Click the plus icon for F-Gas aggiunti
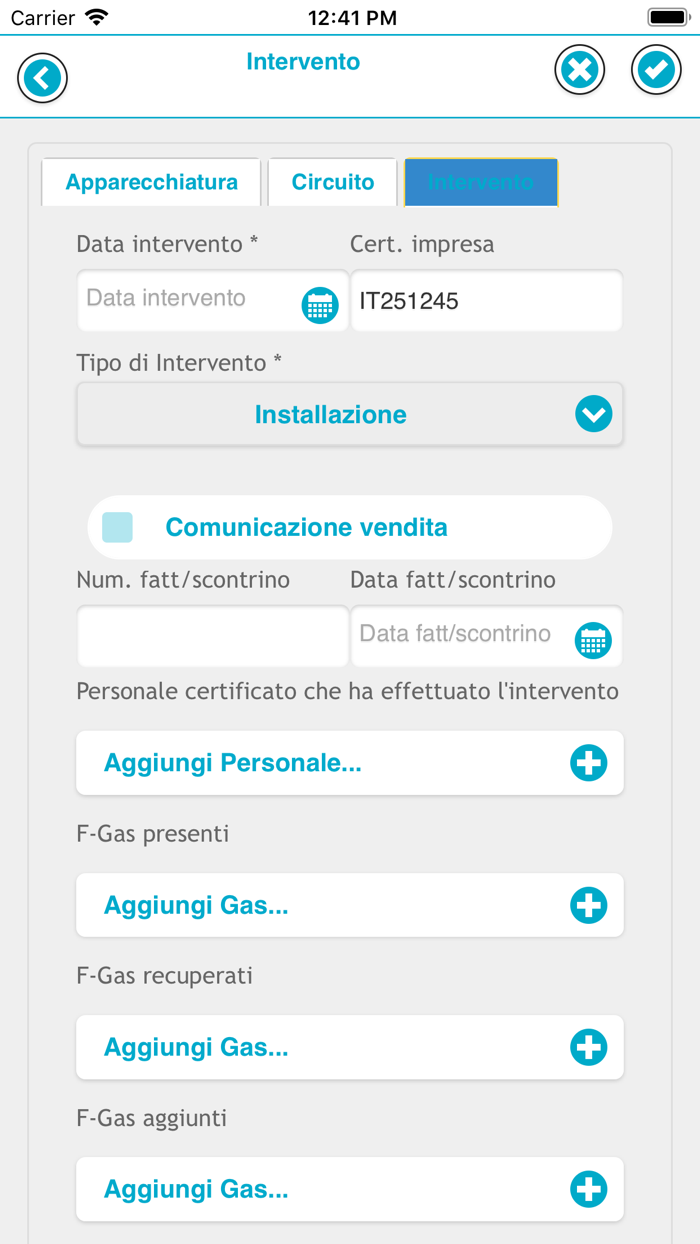 tap(589, 1189)
